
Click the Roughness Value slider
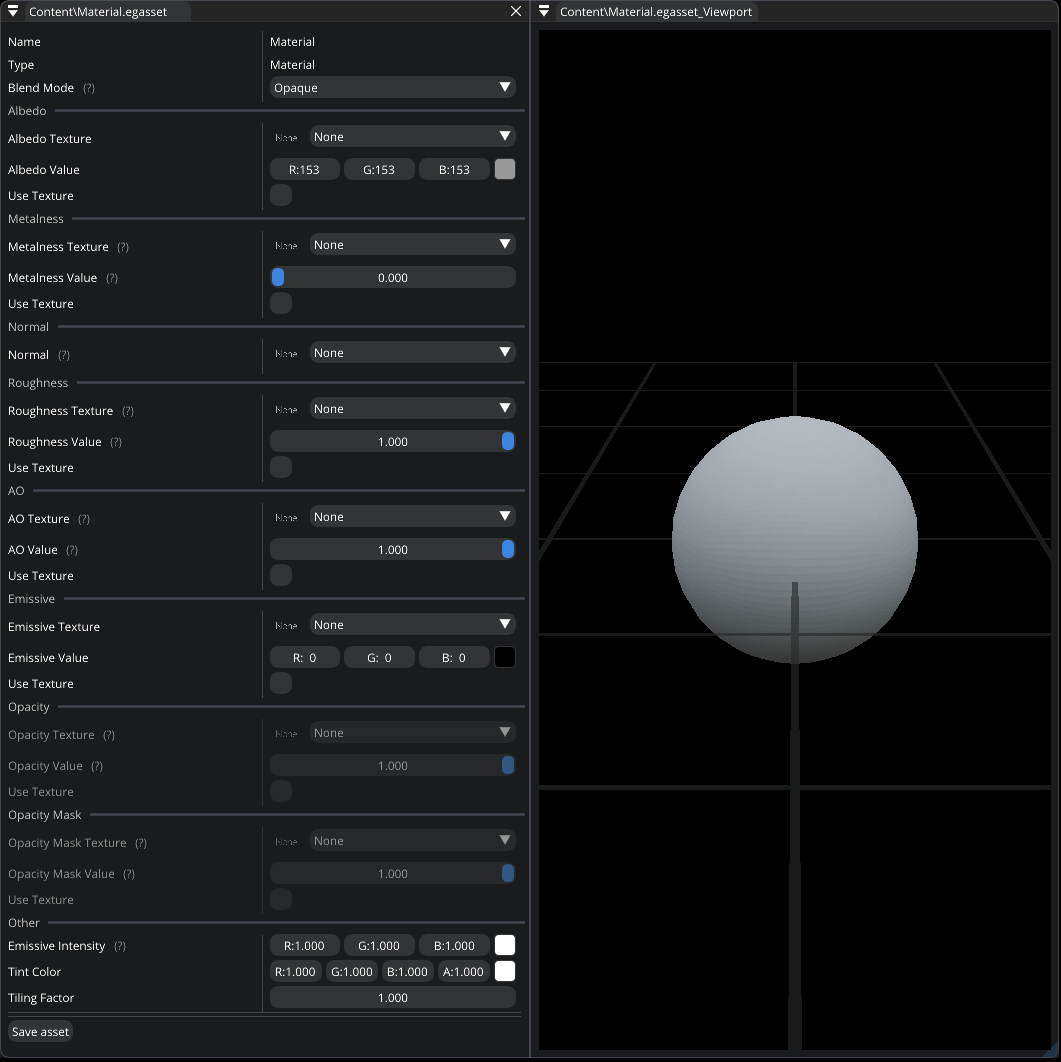pos(393,442)
